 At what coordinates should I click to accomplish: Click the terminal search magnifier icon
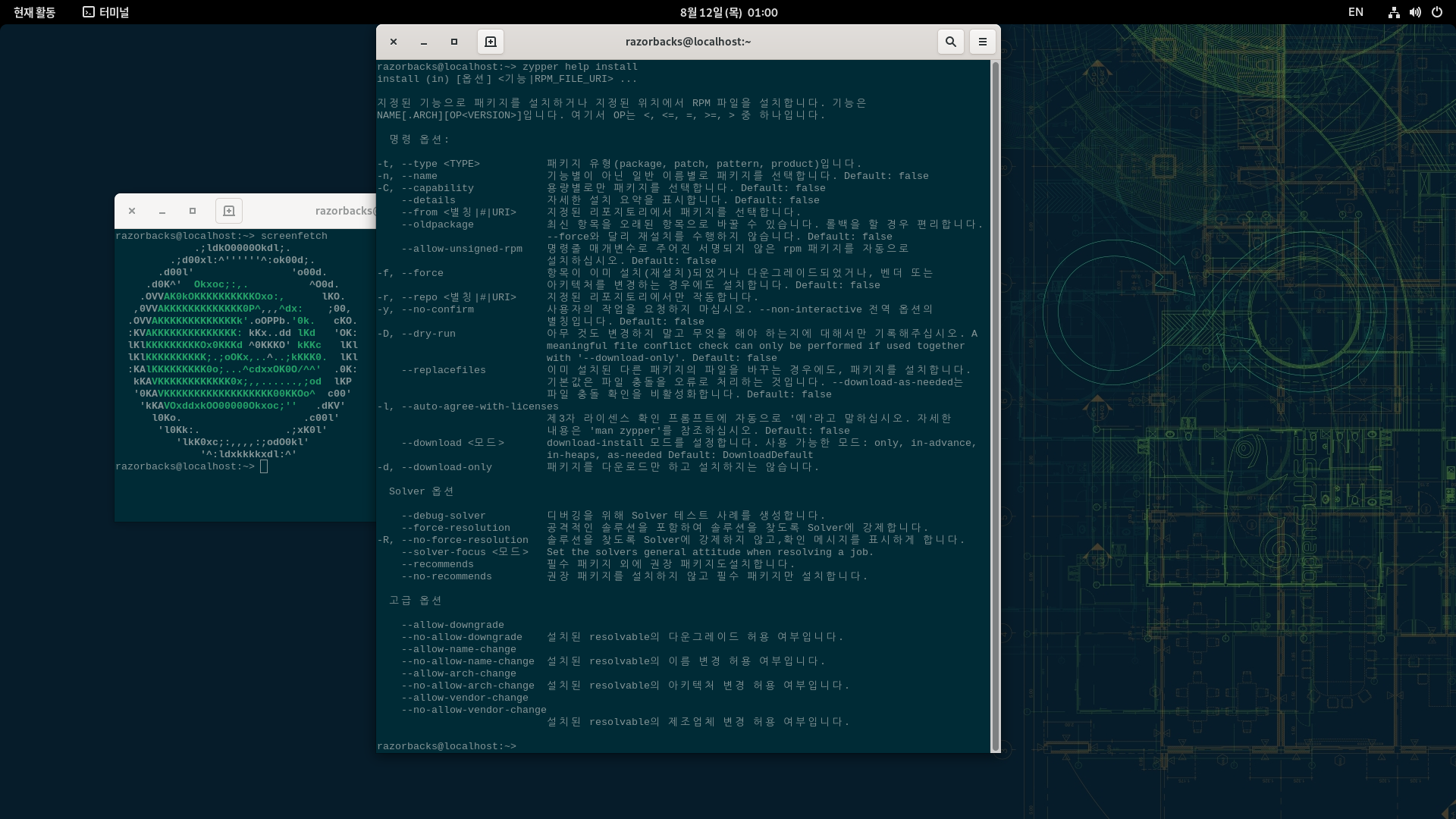coord(950,42)
